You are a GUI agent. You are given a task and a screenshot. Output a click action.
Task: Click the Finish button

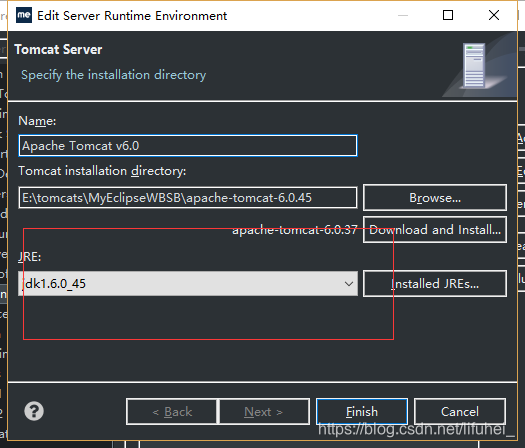pos(362,412)
